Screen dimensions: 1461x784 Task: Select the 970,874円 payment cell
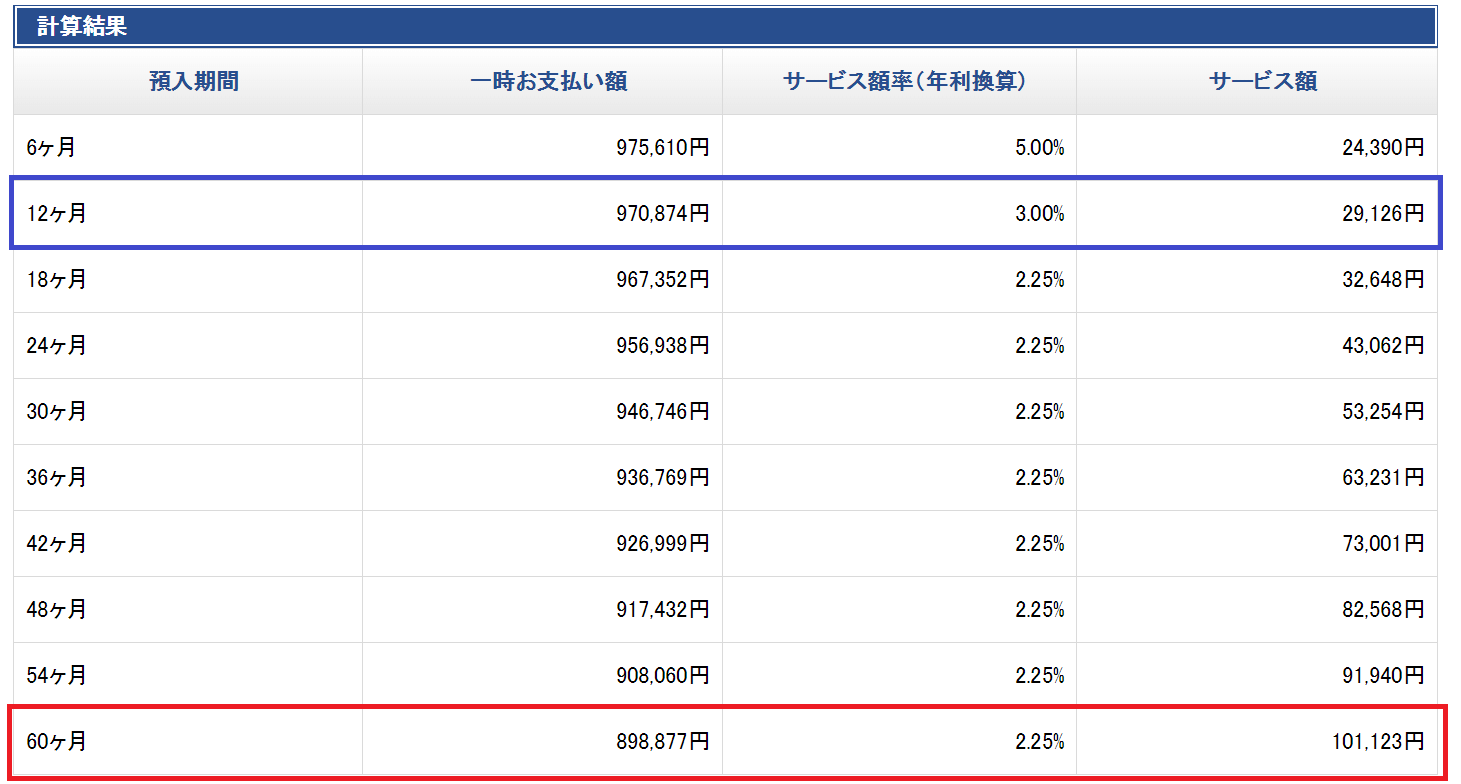click(x=662, y=214)
